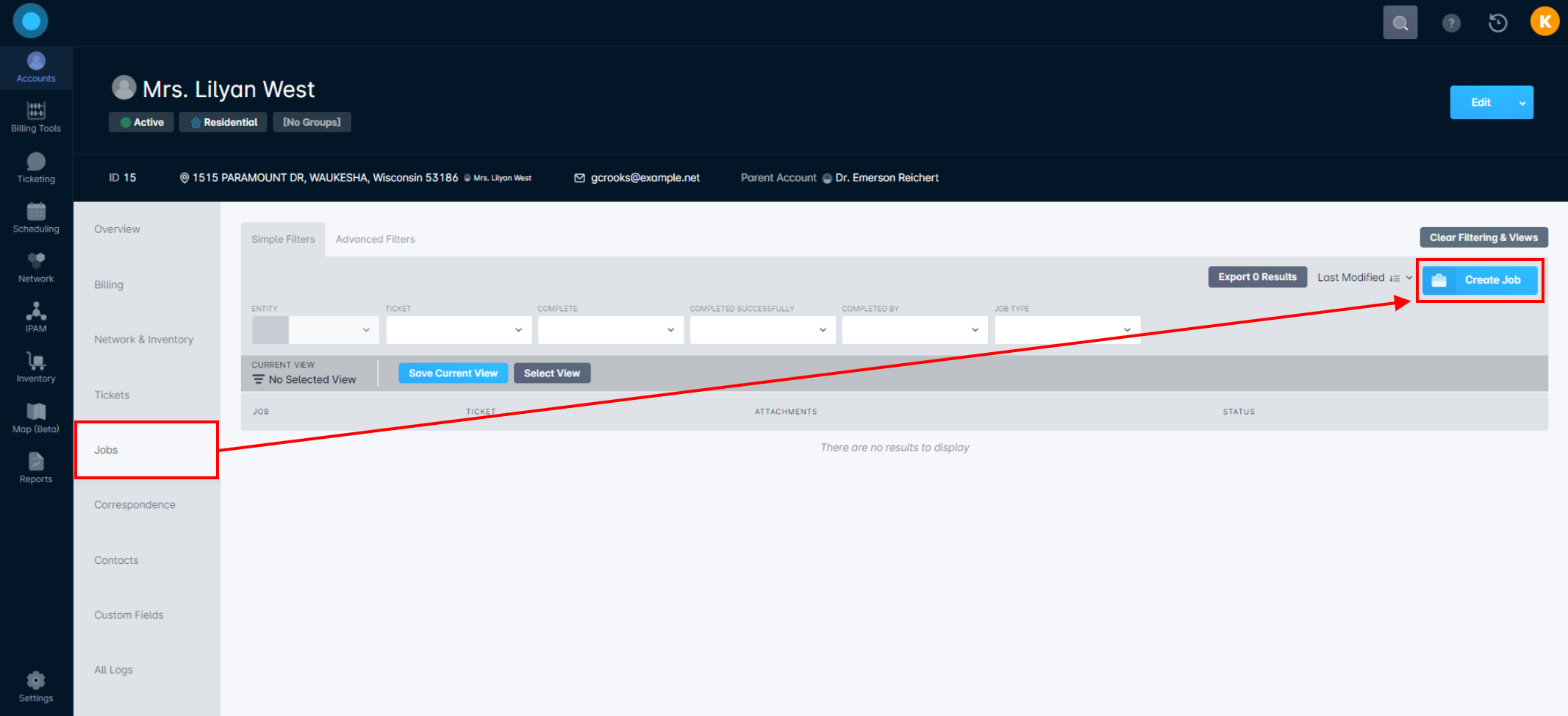Open the IPAM section
1568x716 pixels.
[35, 317]
